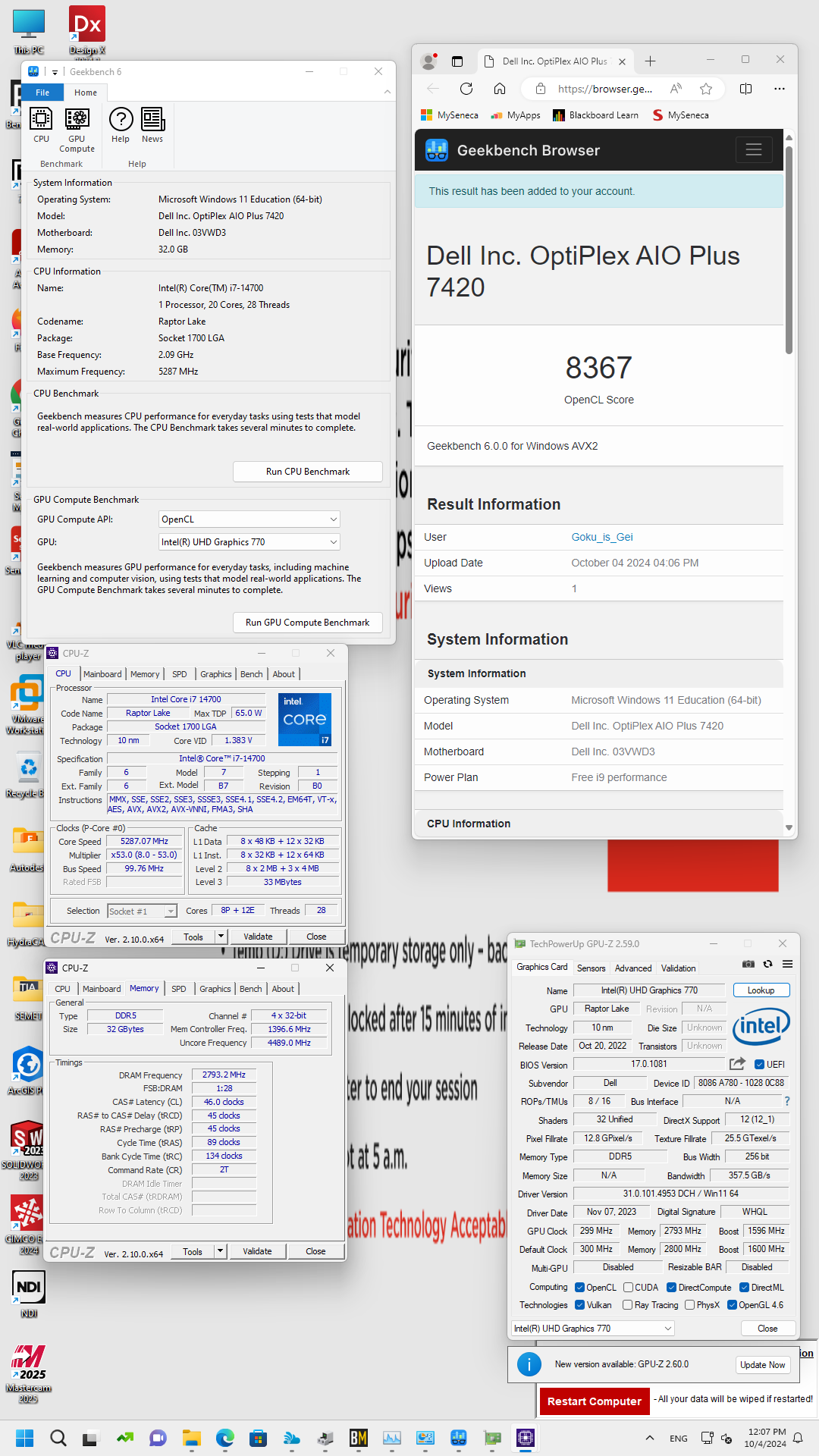Open a new browser tab with plus icon
Viewport: 819px width, 1456px height.
click(x=650, y=61)
